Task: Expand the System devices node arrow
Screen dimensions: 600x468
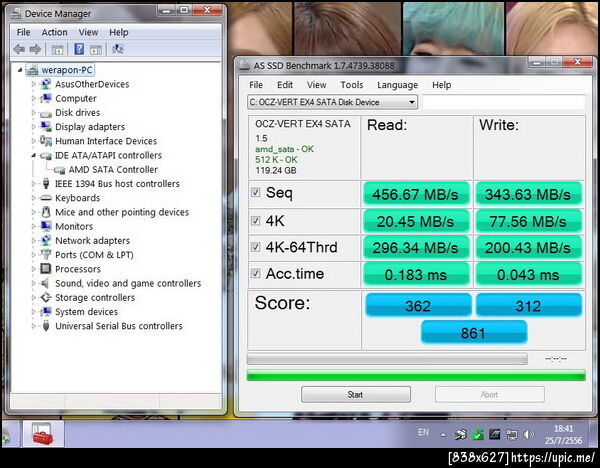Action: 34,311
